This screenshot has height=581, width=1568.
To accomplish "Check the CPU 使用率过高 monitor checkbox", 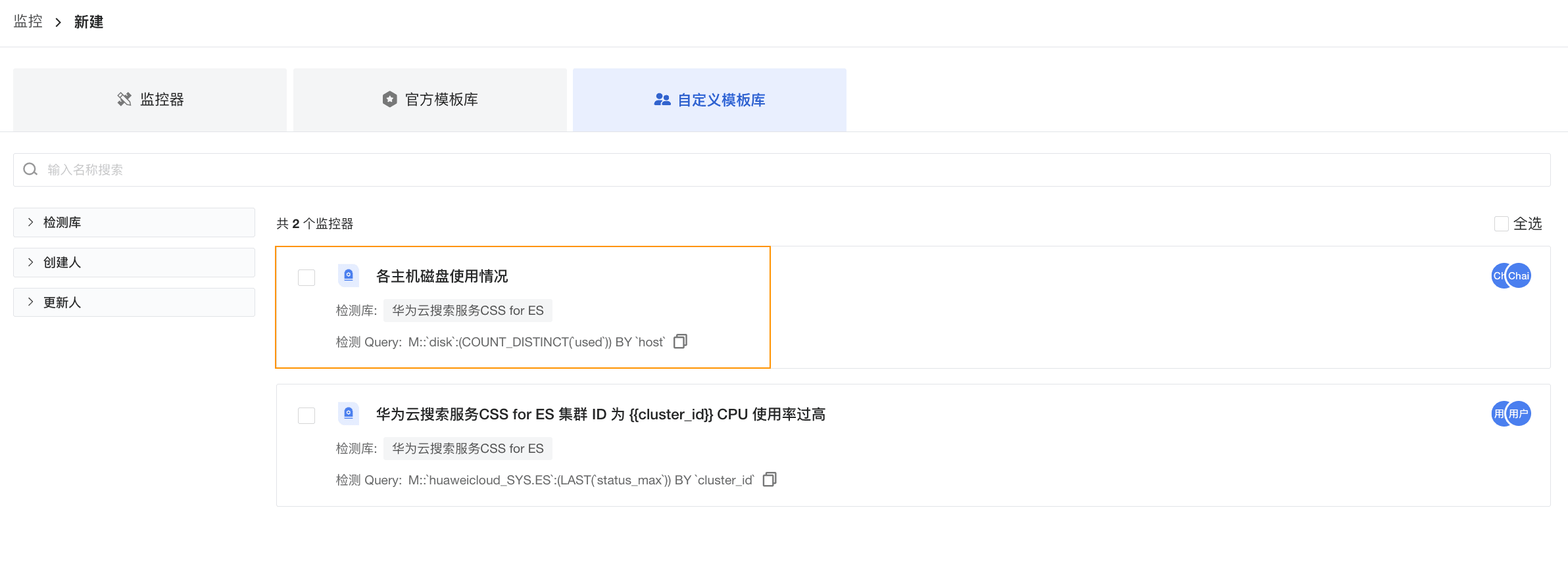I will click(x=306, y=415).
